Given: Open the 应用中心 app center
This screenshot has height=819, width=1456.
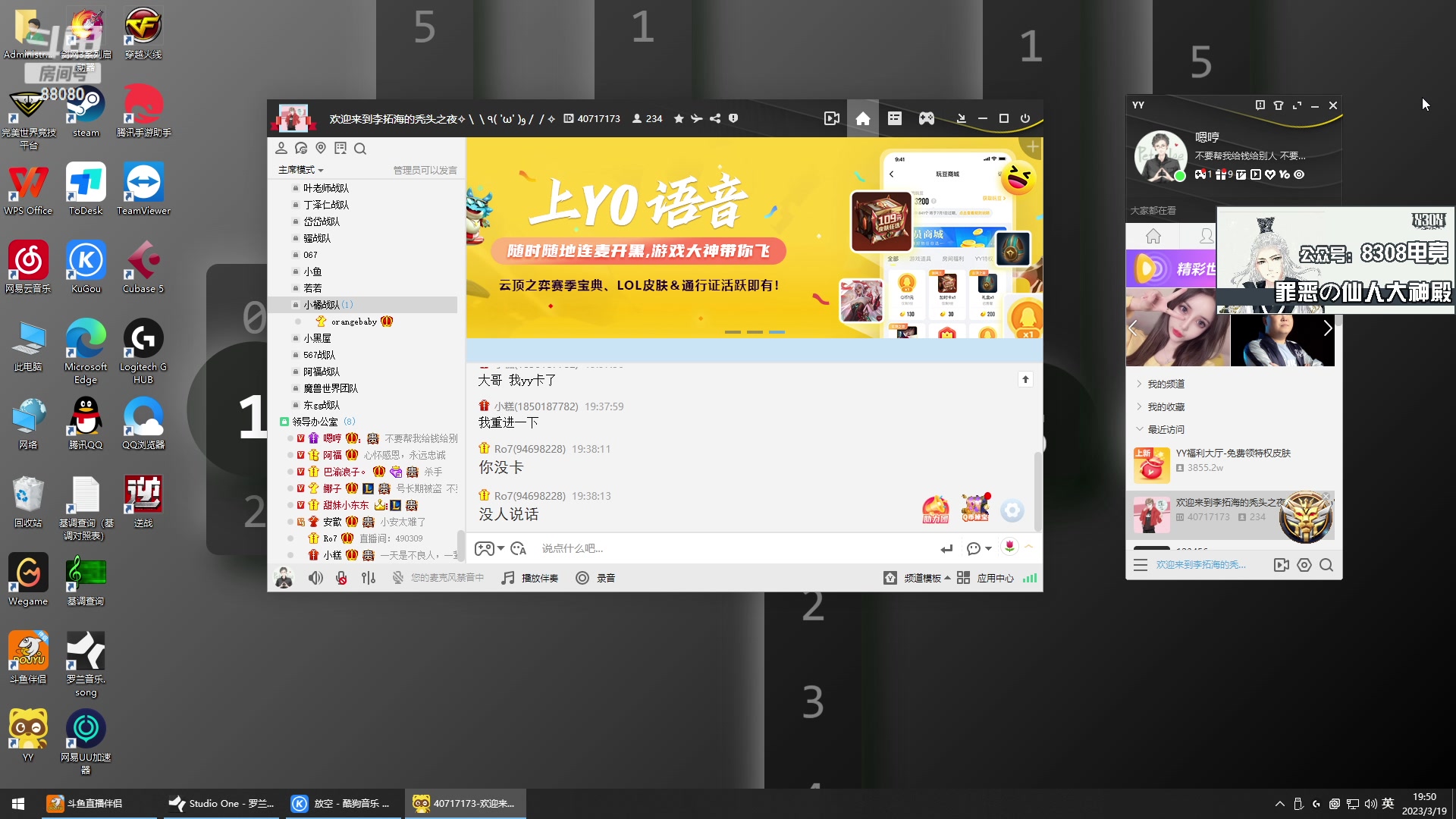Looking at the screenshot, I should [x=994, y=578].
